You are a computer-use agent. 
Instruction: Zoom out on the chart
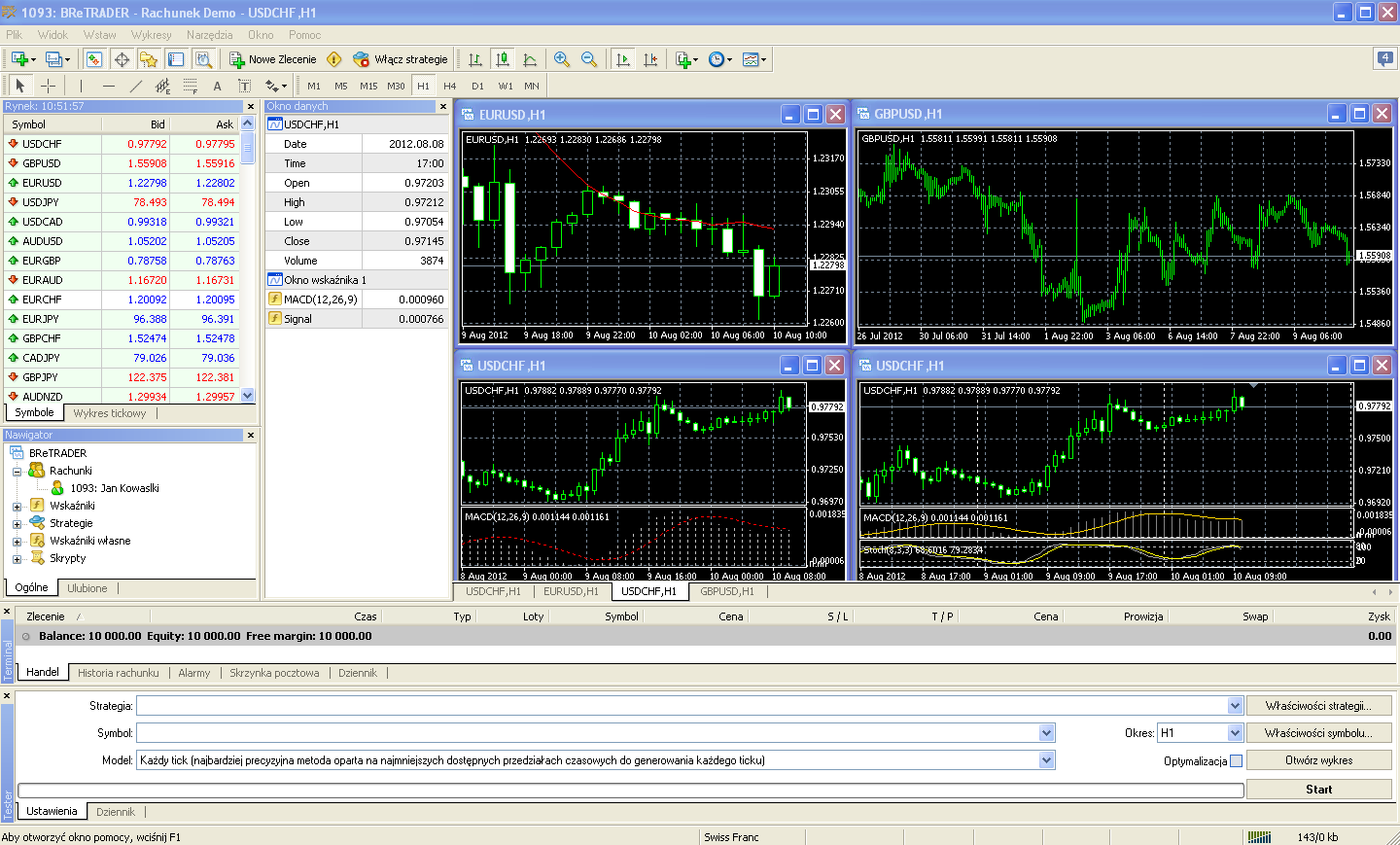coord(589,59)
